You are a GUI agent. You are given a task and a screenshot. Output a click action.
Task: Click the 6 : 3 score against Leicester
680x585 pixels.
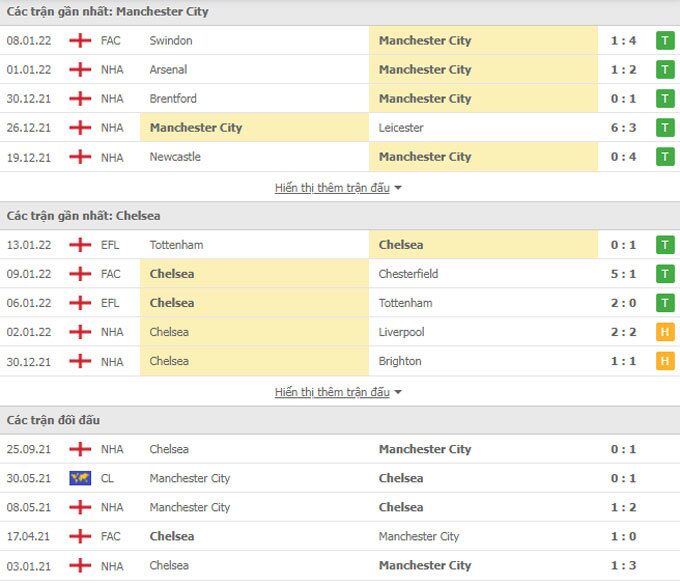pyautogui.click(x=621, y=128)
